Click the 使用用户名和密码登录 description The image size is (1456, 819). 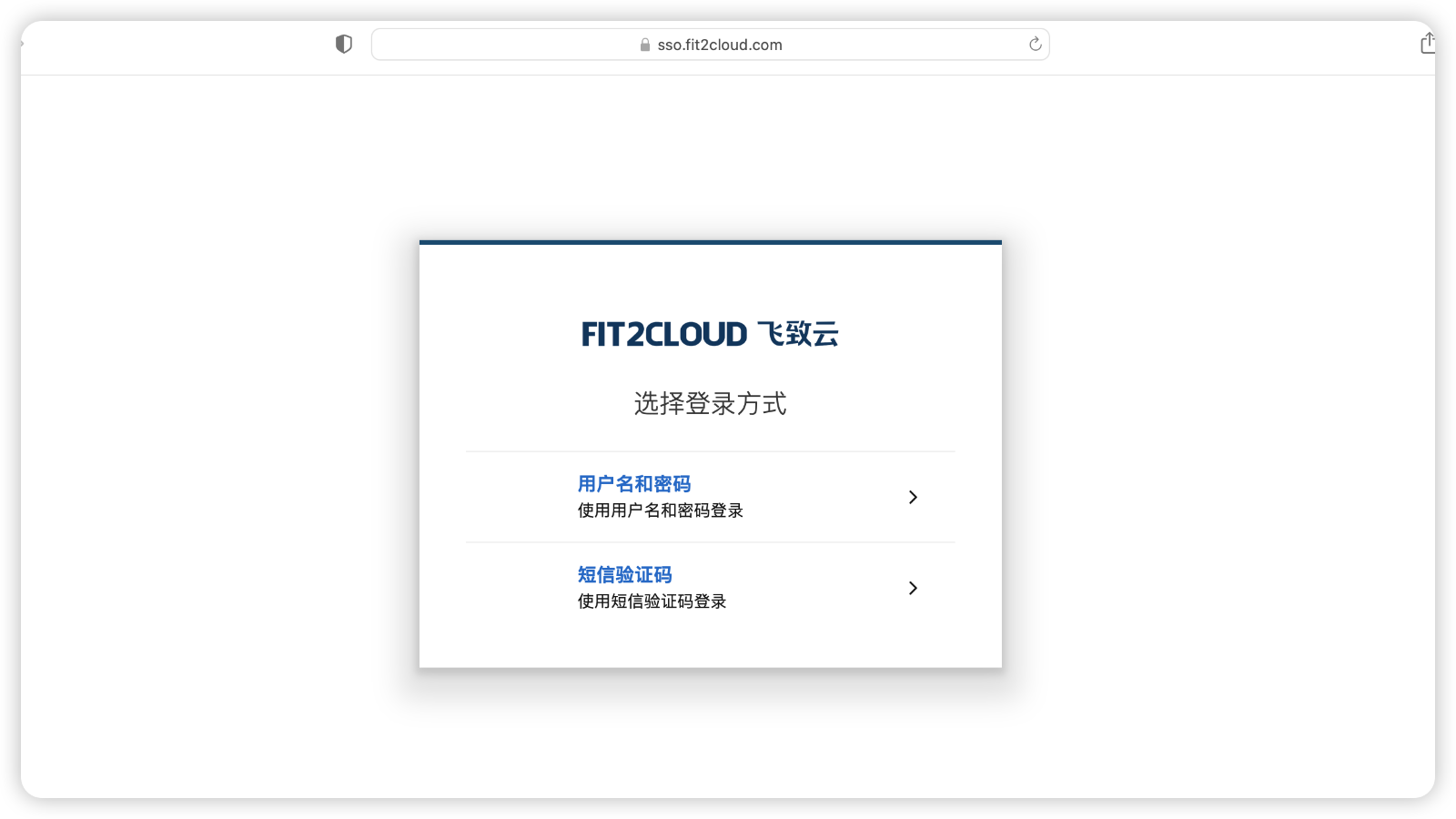point(661,511)
